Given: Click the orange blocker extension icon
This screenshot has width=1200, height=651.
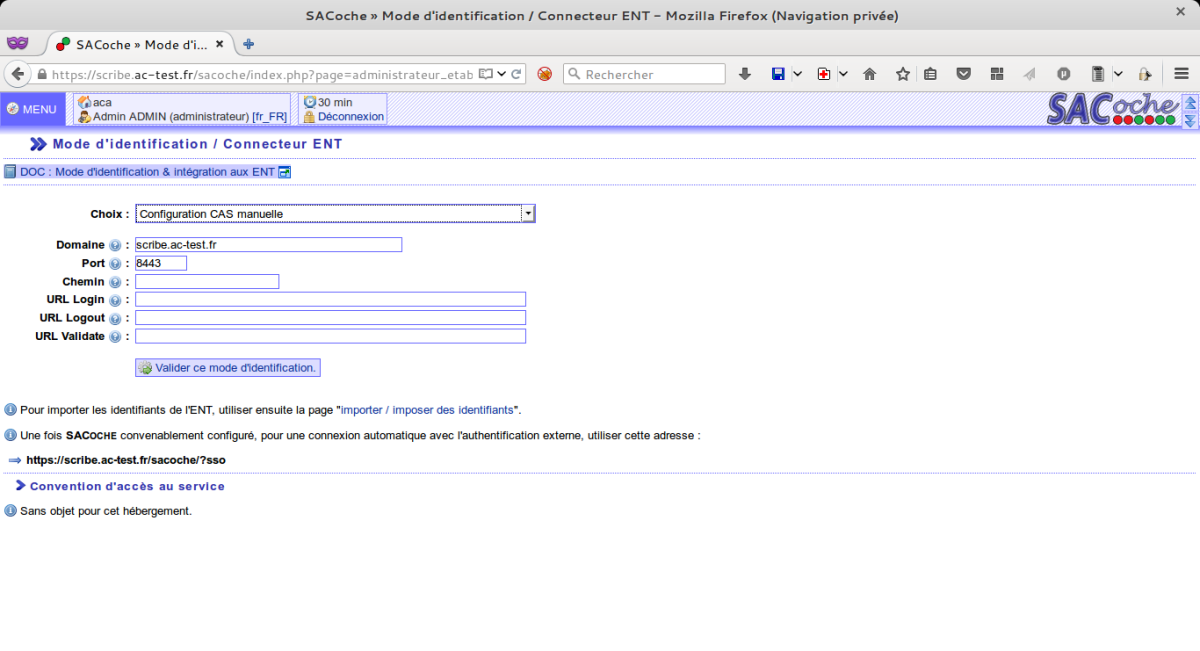Looking at the screenshot, I should point(545,74).
